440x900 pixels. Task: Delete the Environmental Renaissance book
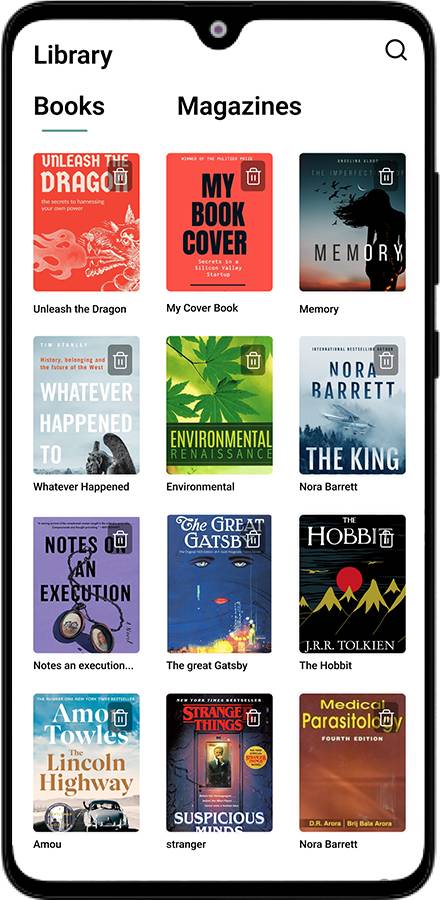tap(253, 360)
